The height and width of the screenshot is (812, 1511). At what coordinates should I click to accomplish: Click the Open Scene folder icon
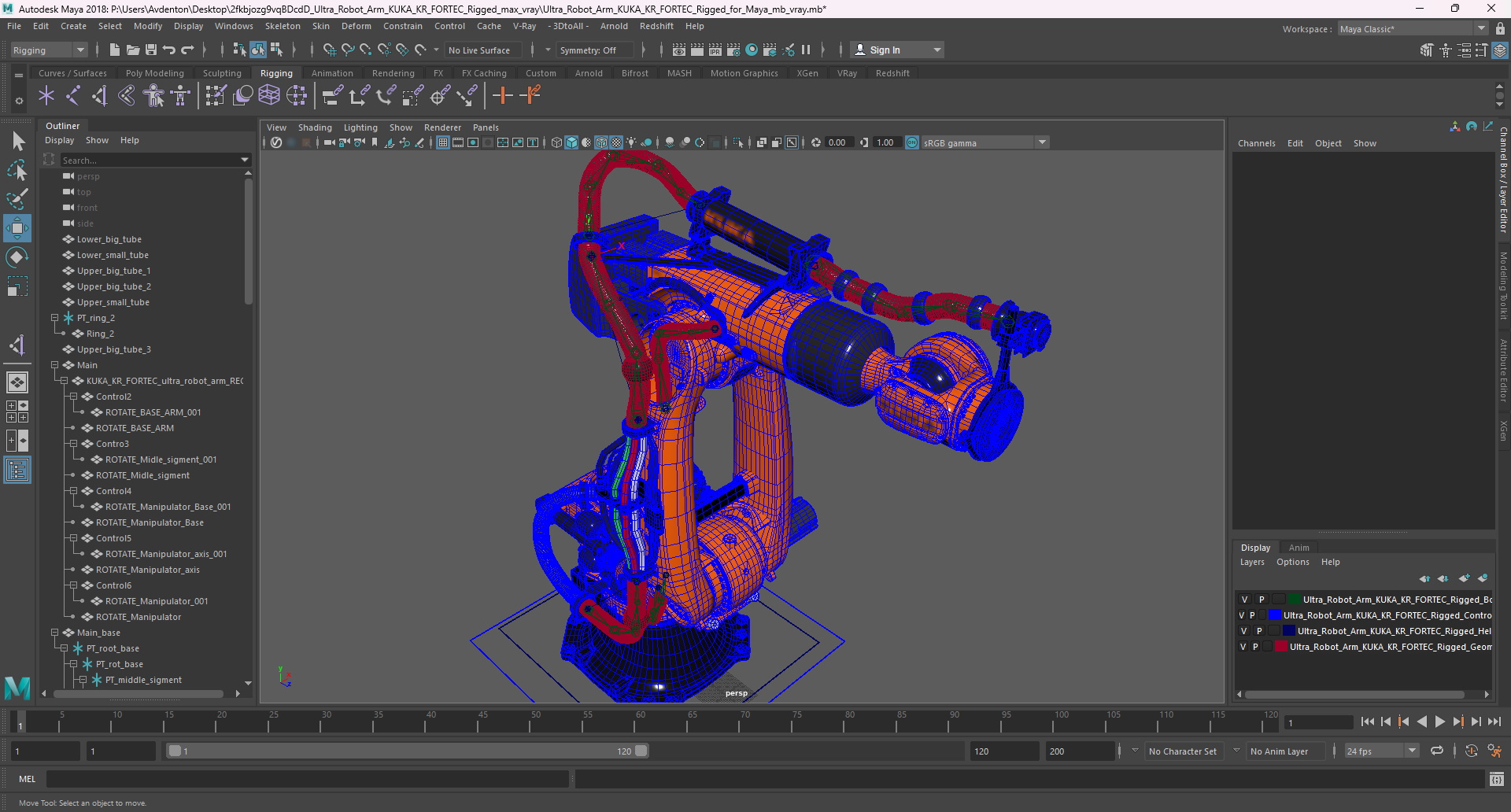click(x=133, y=50)
